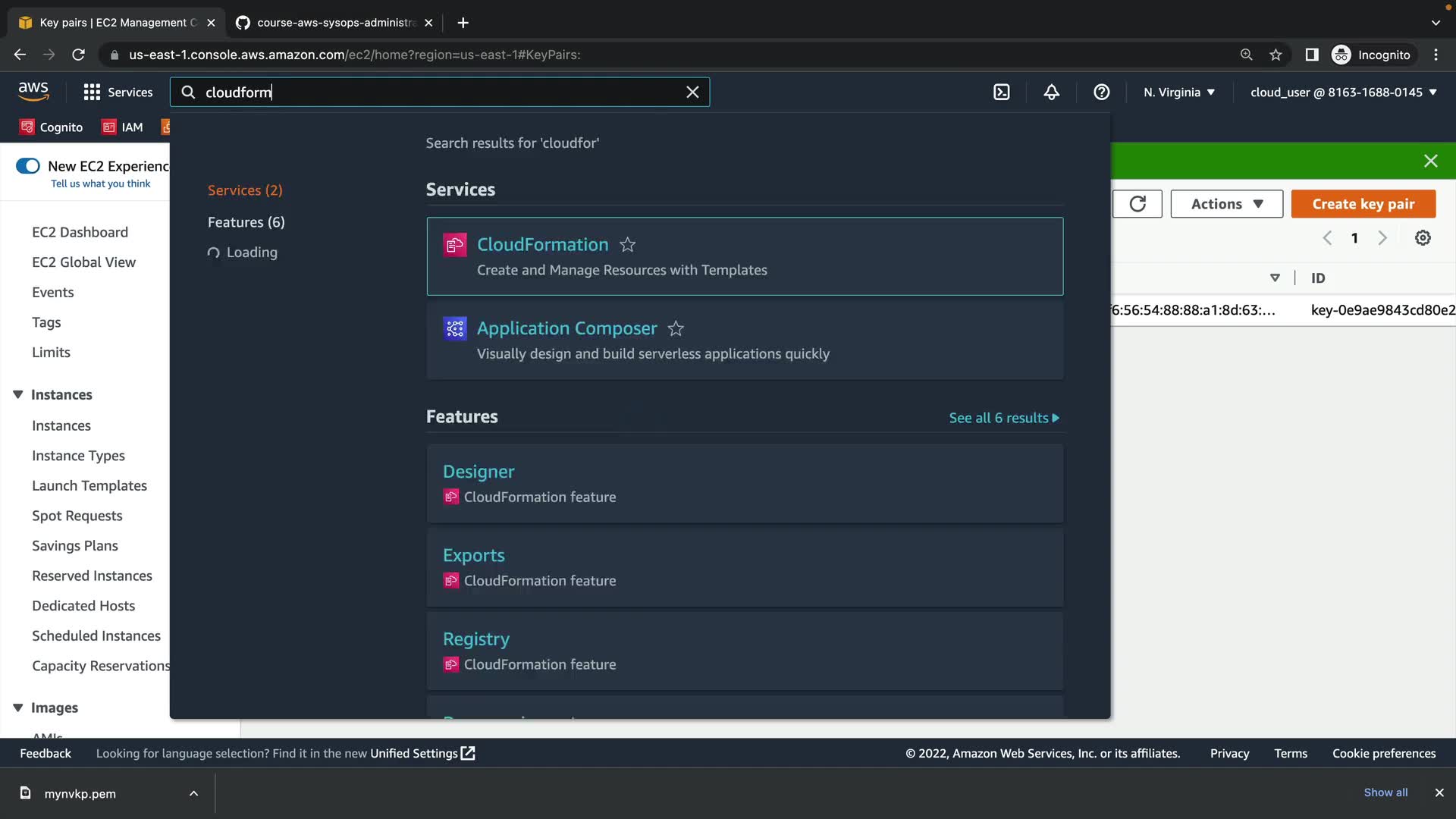Refresh the key pairs table
1456x819 pixels.
coord(1137,204)
